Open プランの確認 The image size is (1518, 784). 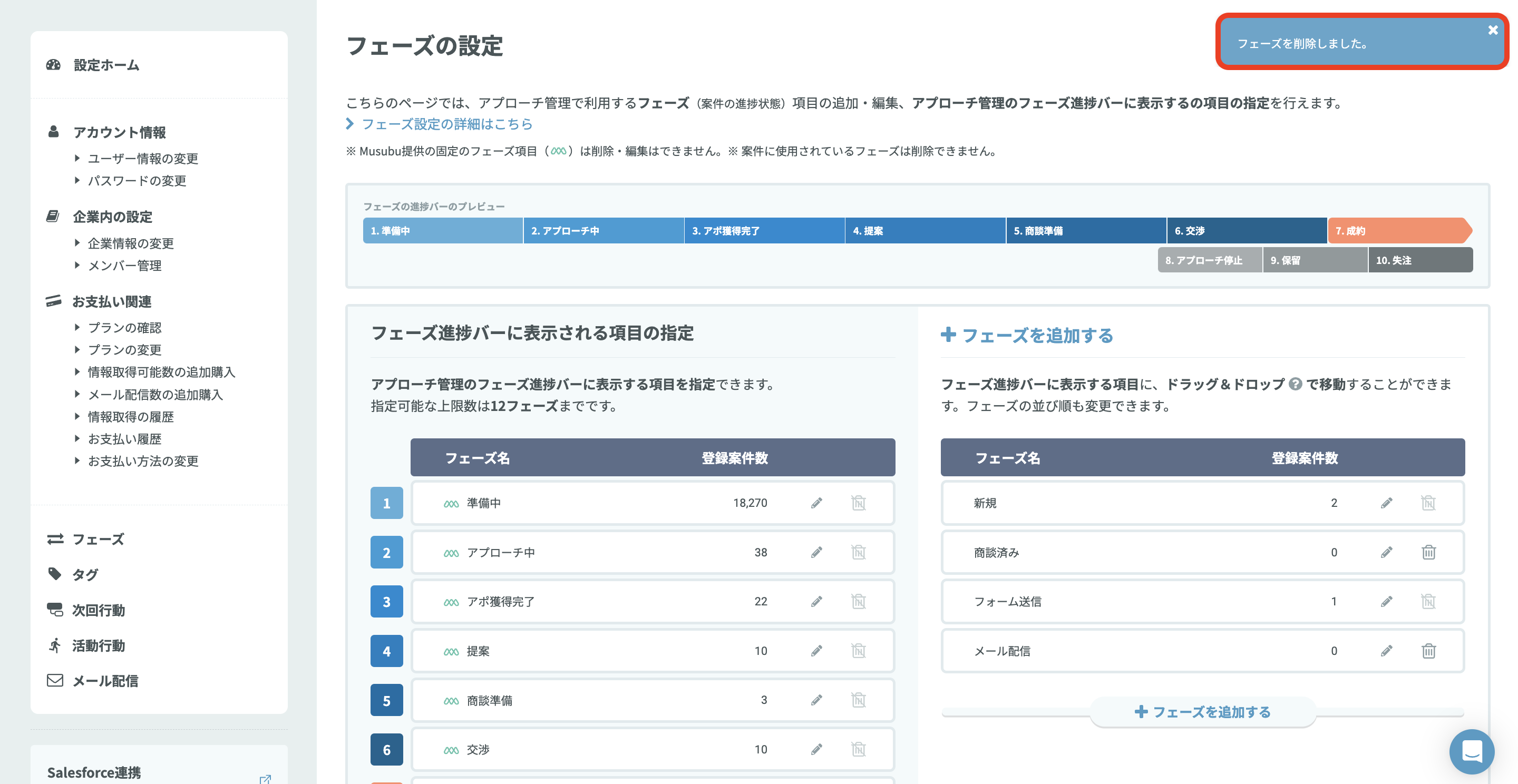(124, 328)
